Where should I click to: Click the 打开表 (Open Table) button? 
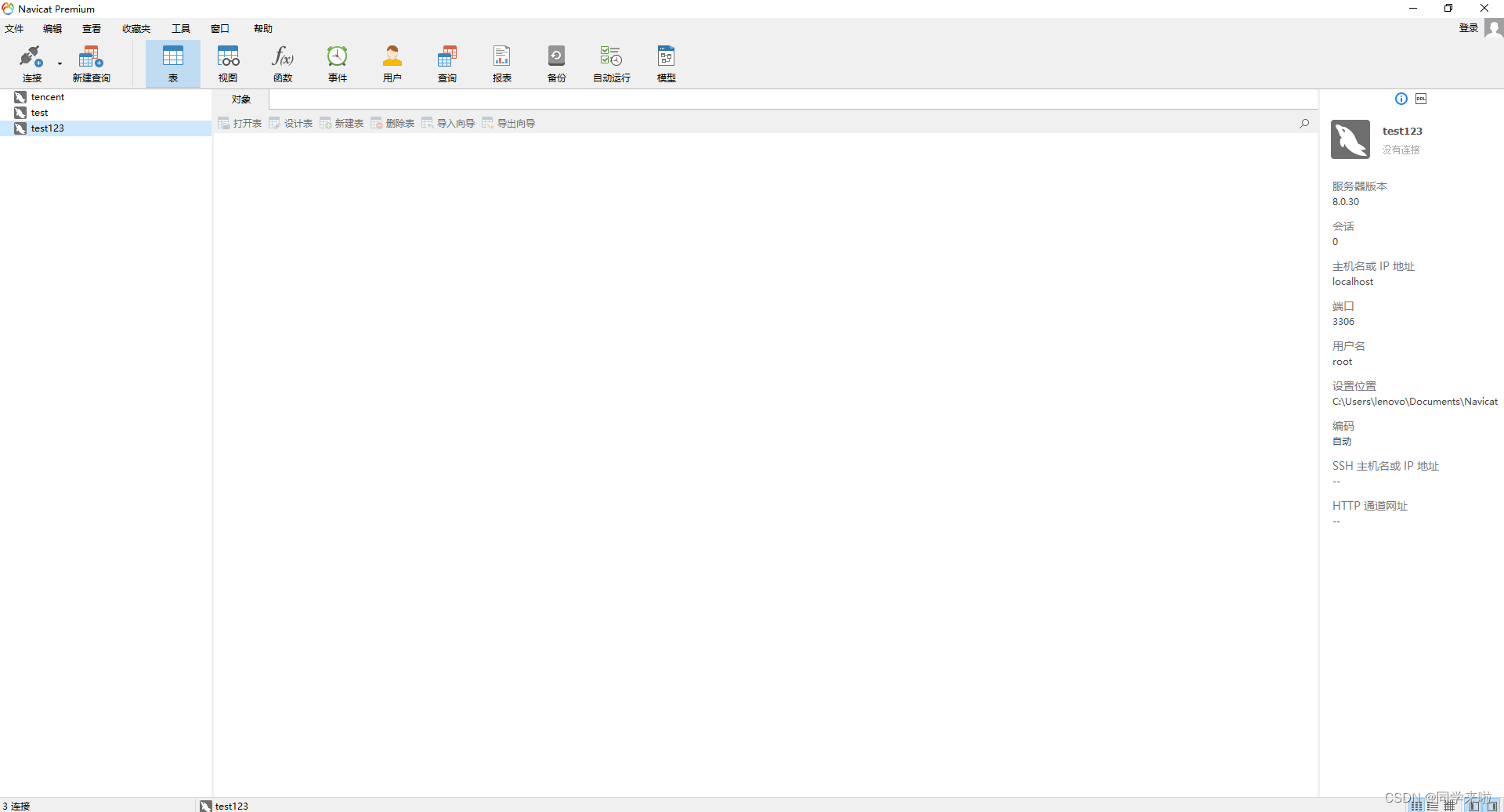240,123
